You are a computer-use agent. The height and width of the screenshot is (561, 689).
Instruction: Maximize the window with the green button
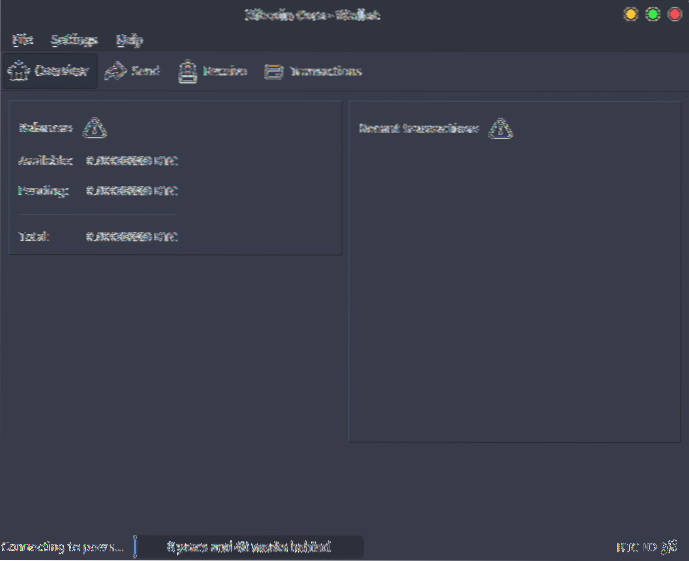click(652, 14)
